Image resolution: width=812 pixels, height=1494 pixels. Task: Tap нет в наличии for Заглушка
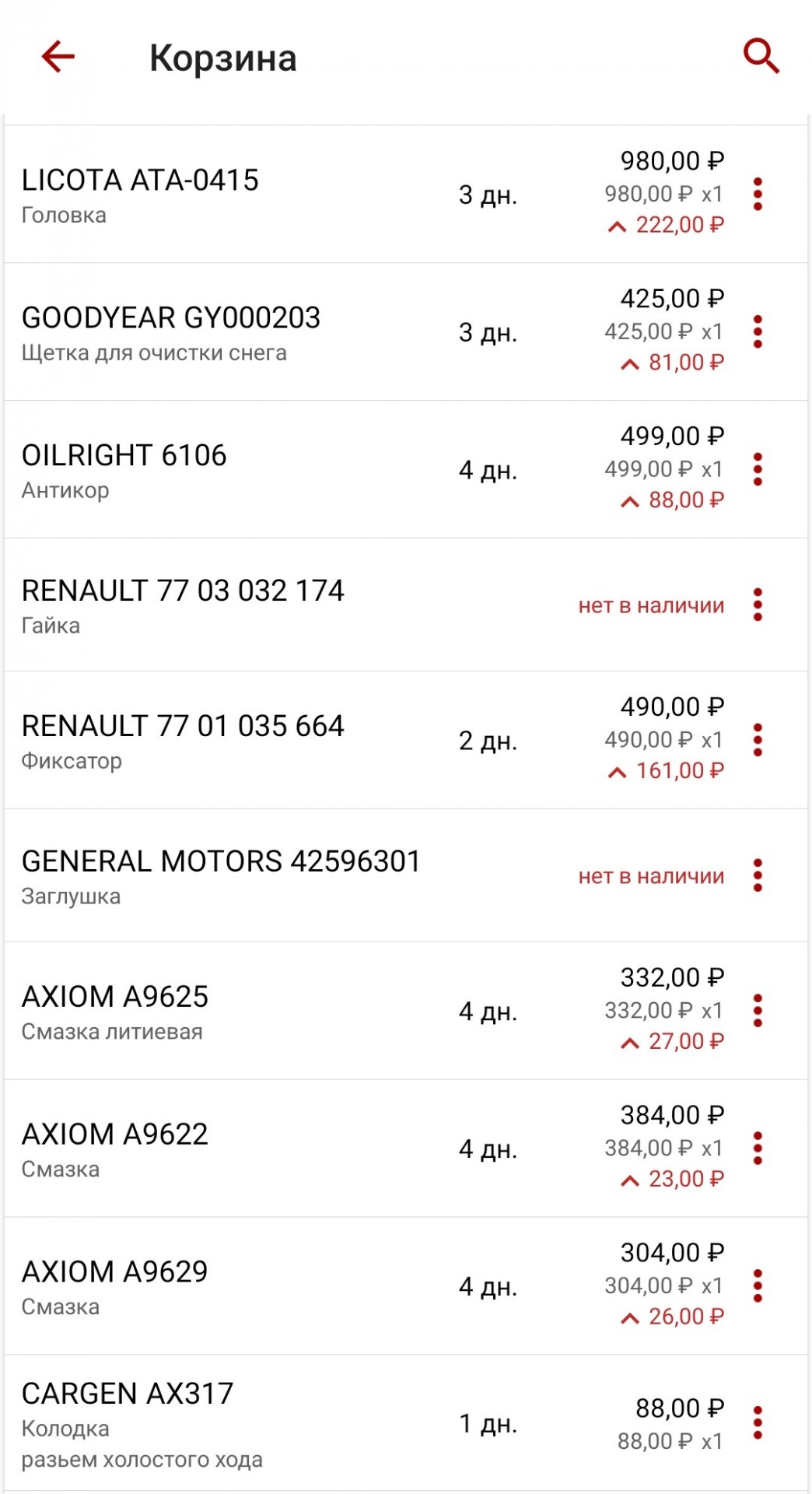(x=651, y=876)
